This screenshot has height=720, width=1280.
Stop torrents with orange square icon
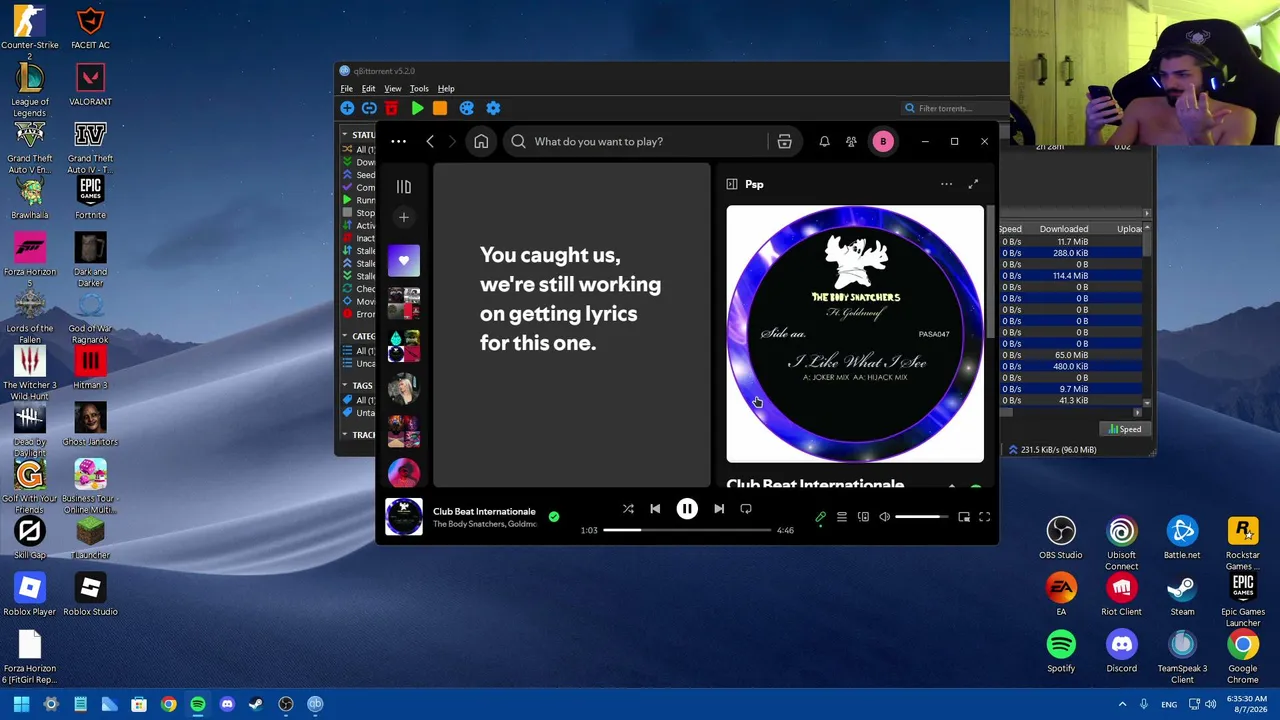pos(440,108)
